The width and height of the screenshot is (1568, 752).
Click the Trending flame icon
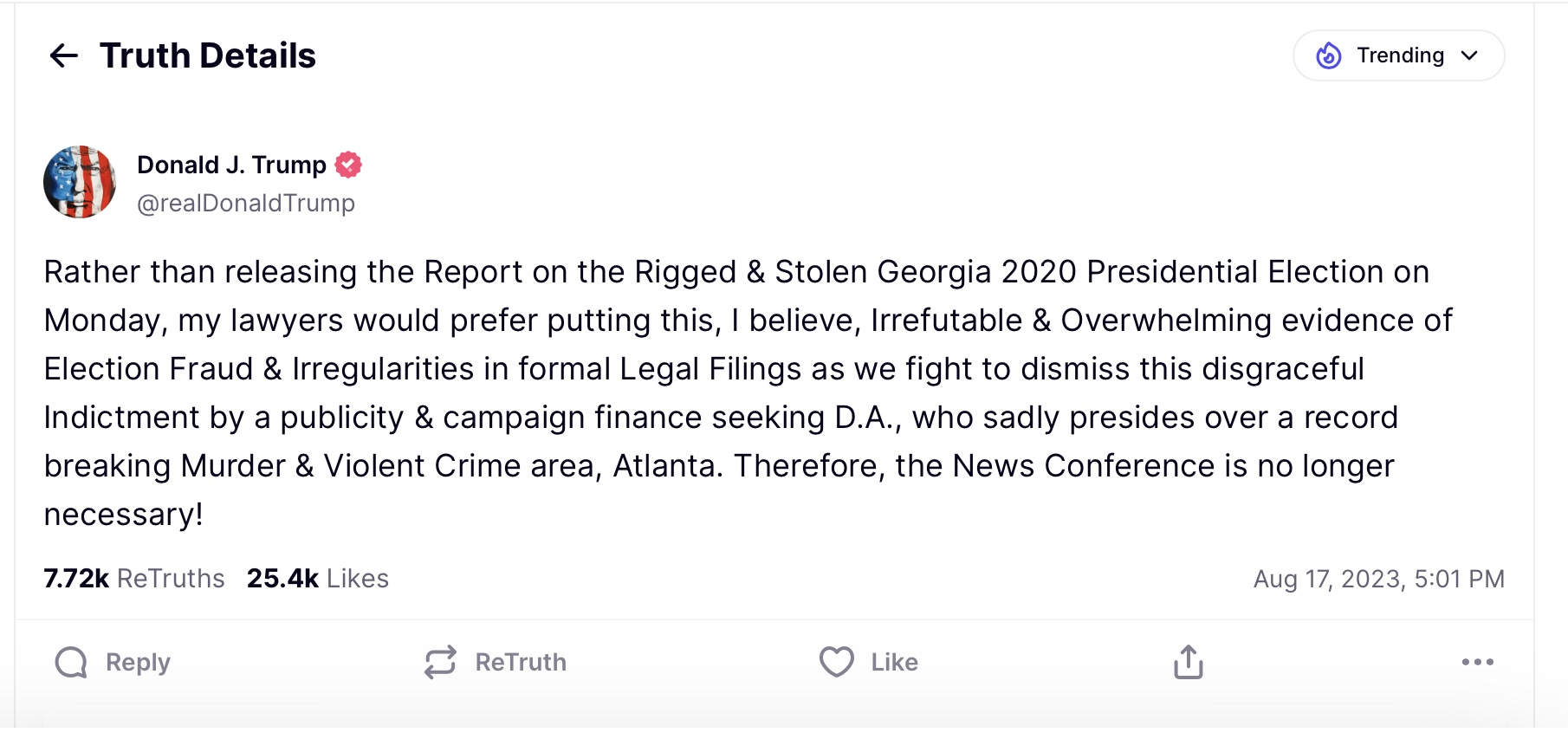[1328, 55]
